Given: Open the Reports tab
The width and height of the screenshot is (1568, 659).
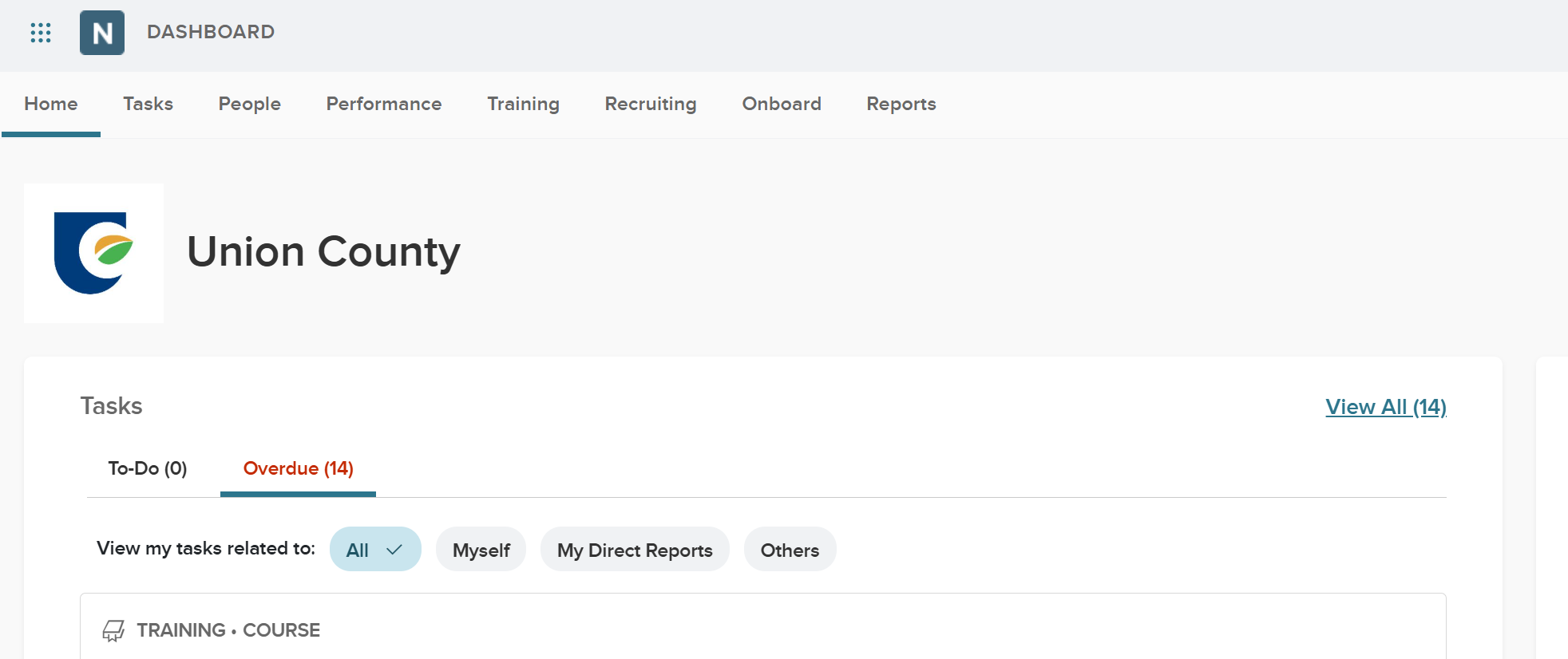Looking at the screenshot, I should pyautogui.click(x=901, y=105).
